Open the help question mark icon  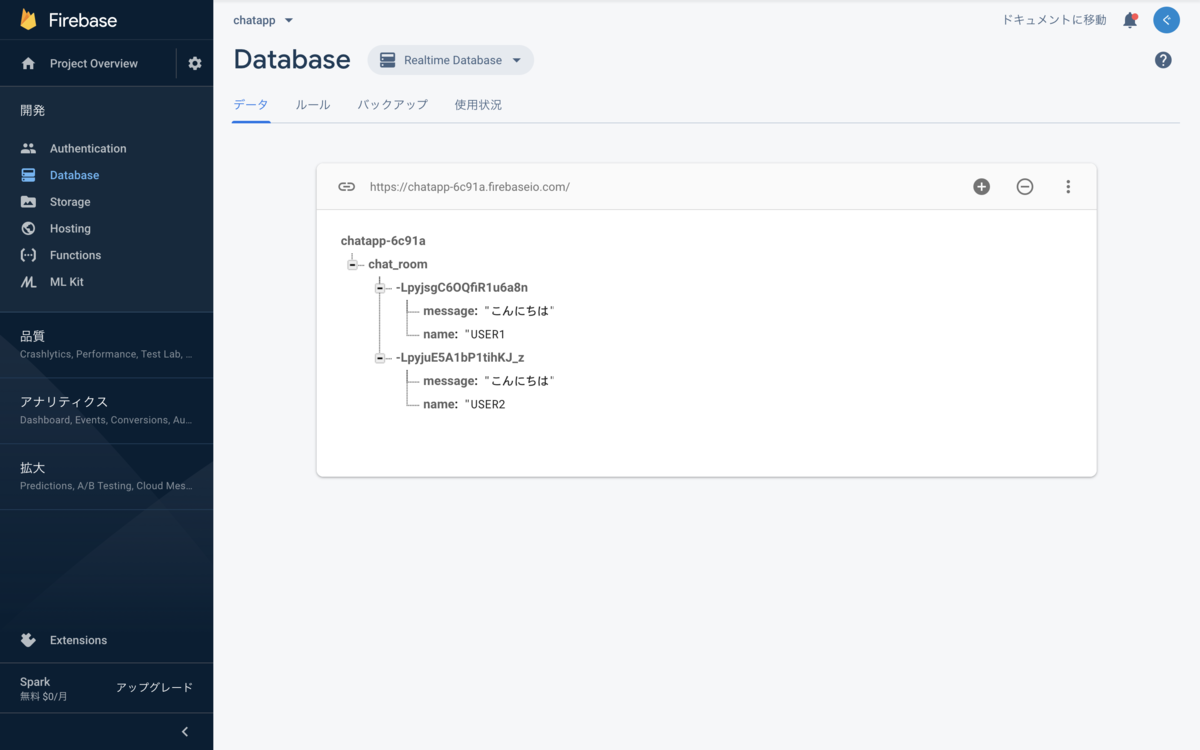pos(1163,60)
